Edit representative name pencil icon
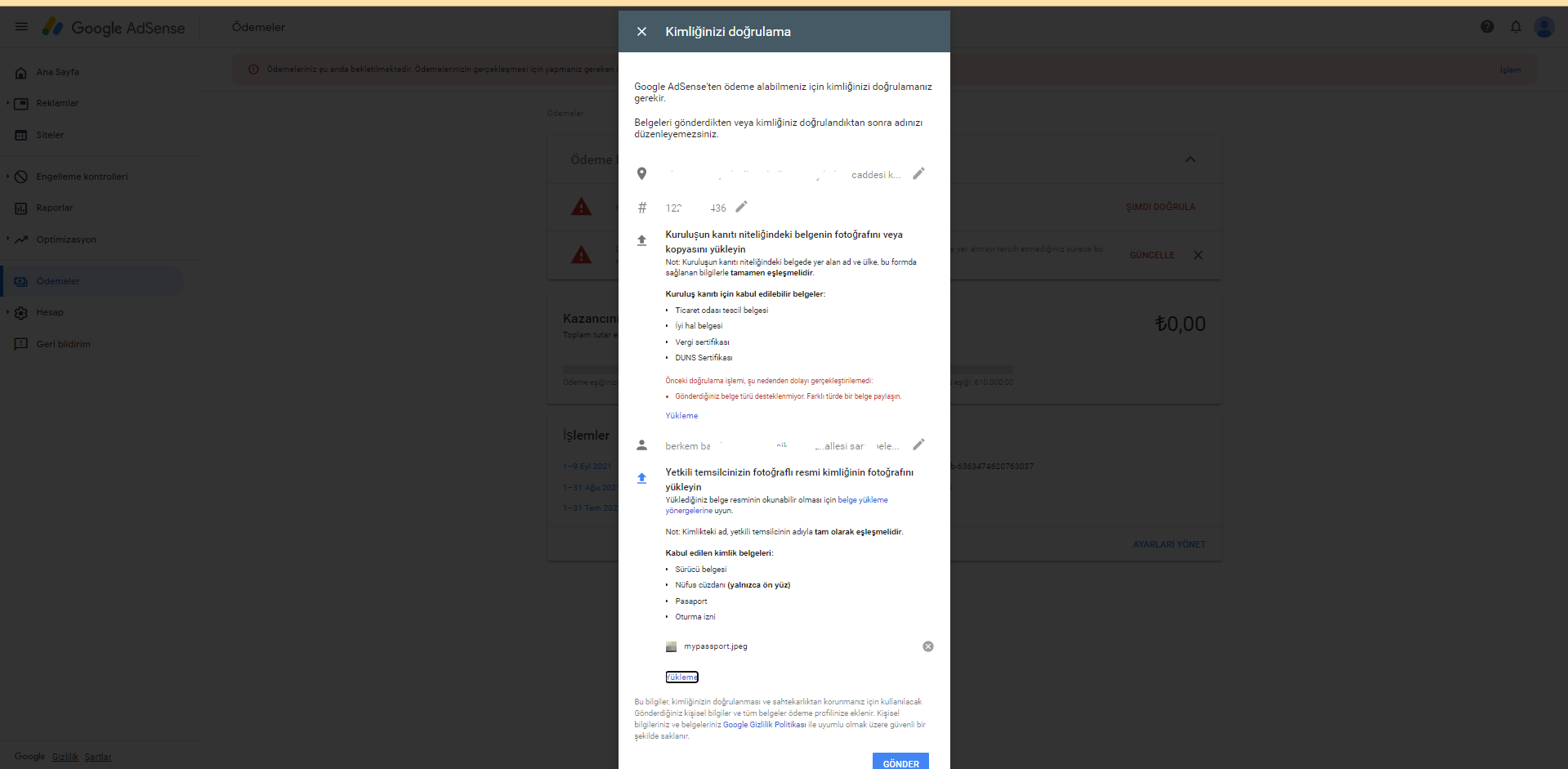Viewport: 1568px width, 769px height. [918, 445]
